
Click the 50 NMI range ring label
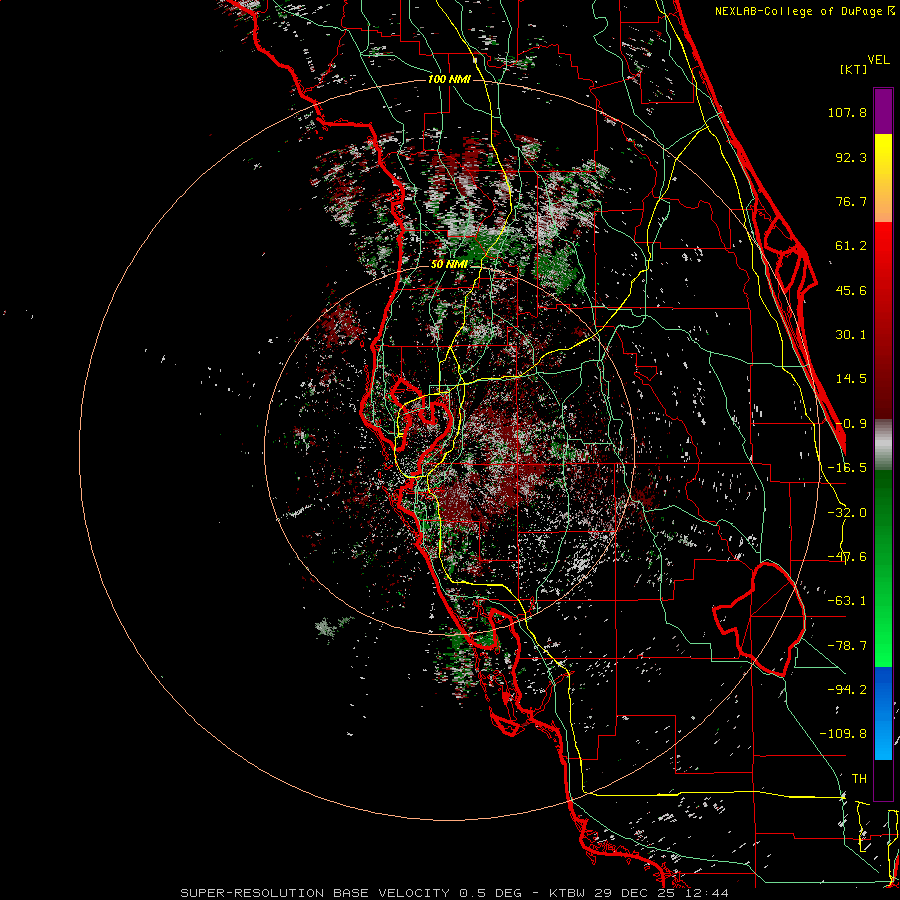(x=449, y=265)
